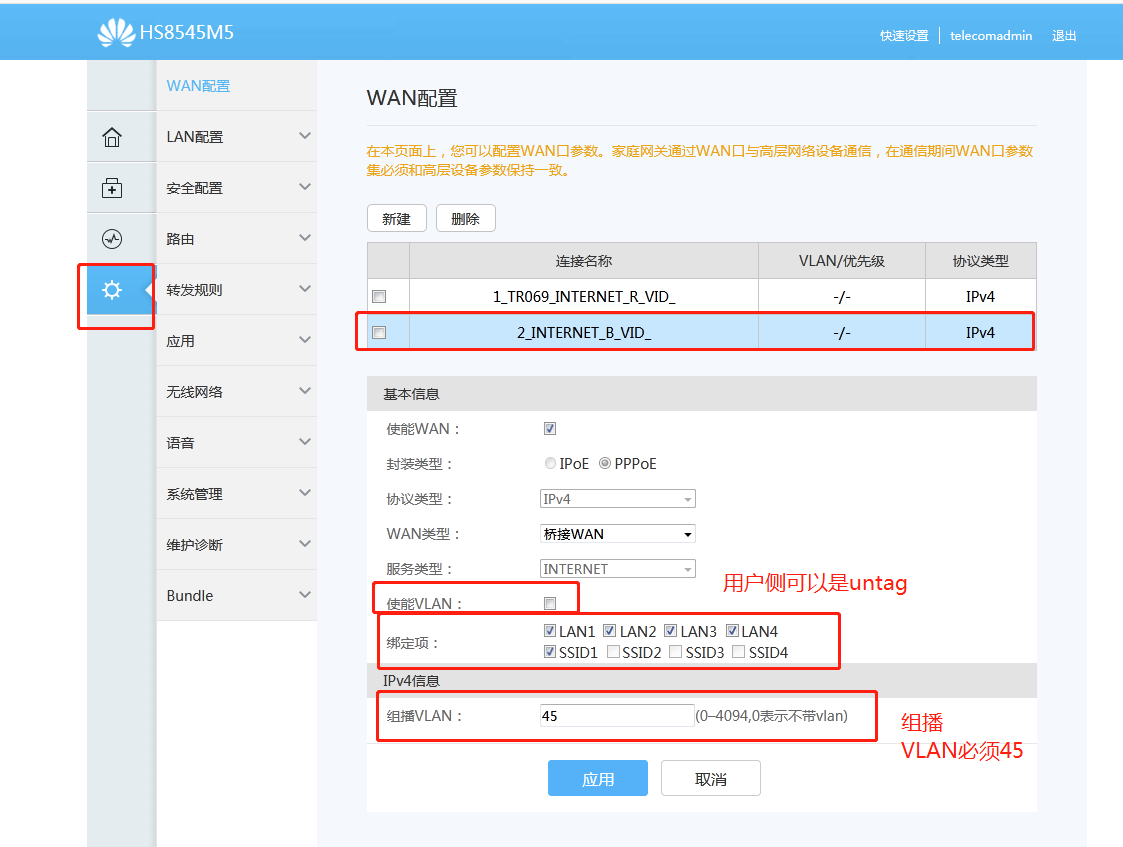Click the 应用 apply button
The image size is (1123, 847).
pos(597,779)
